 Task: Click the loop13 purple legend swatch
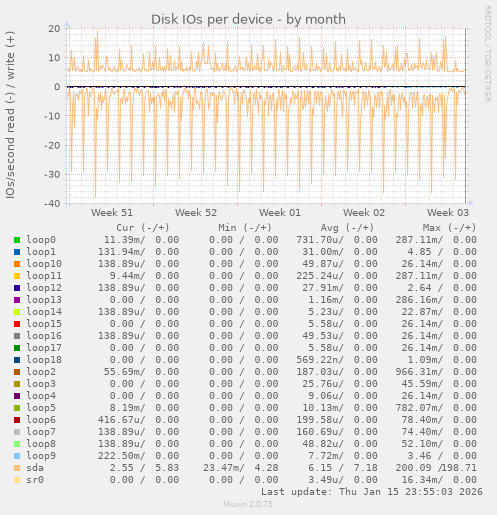[x=17, y=300]
